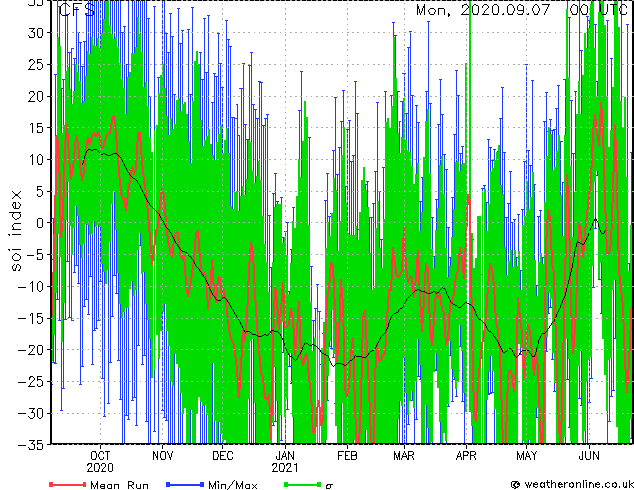
Task: Click the 30 y-axis tick label
Action: point(35,33)
